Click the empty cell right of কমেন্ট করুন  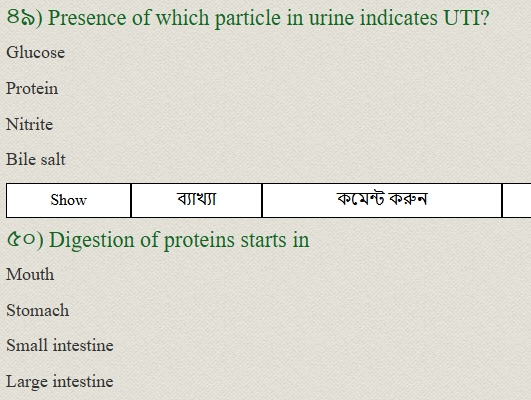coord(517,200)
